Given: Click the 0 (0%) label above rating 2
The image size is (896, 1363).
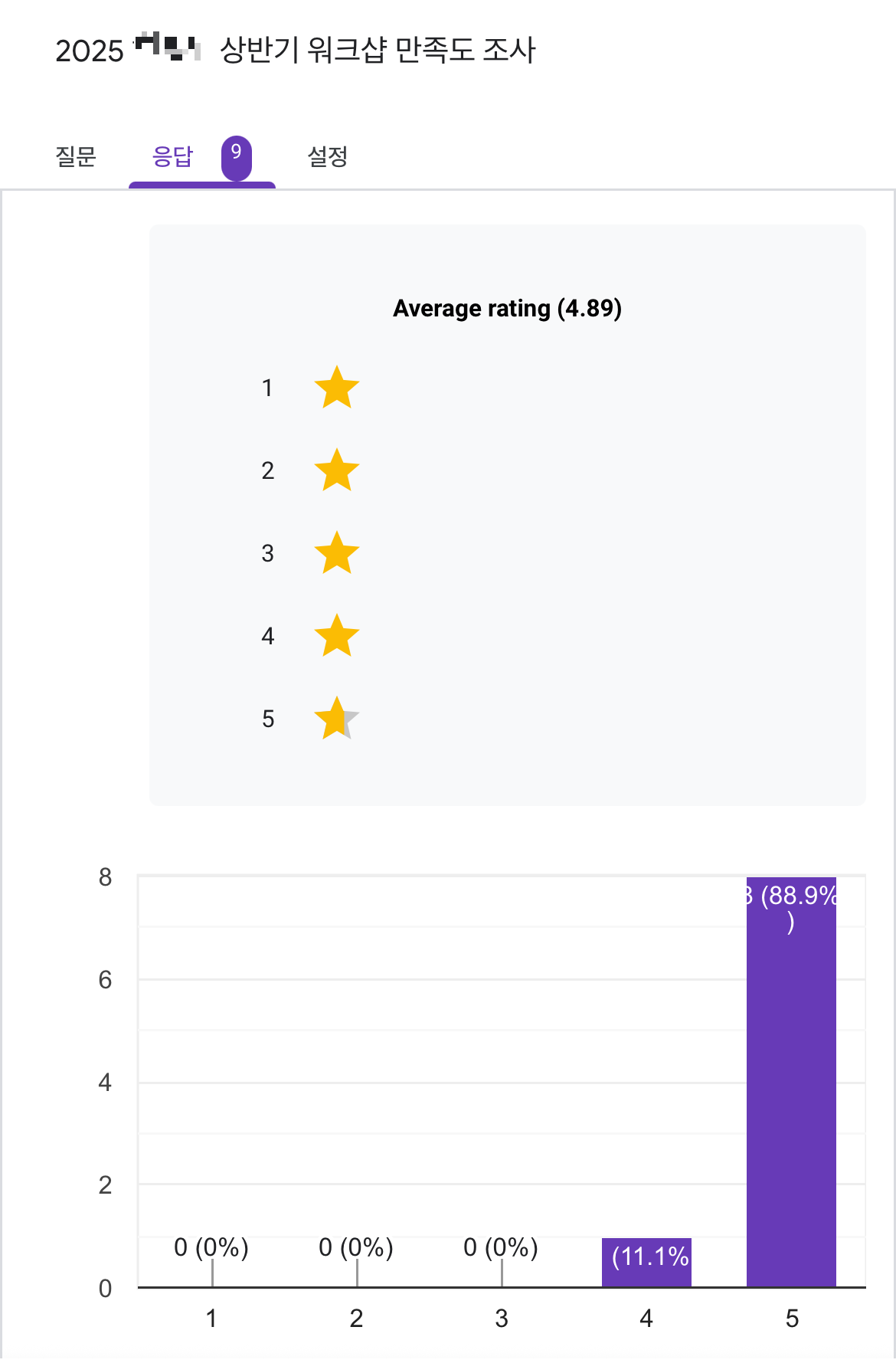Looking at the screenshot, I should click(x=356, y=1247).
